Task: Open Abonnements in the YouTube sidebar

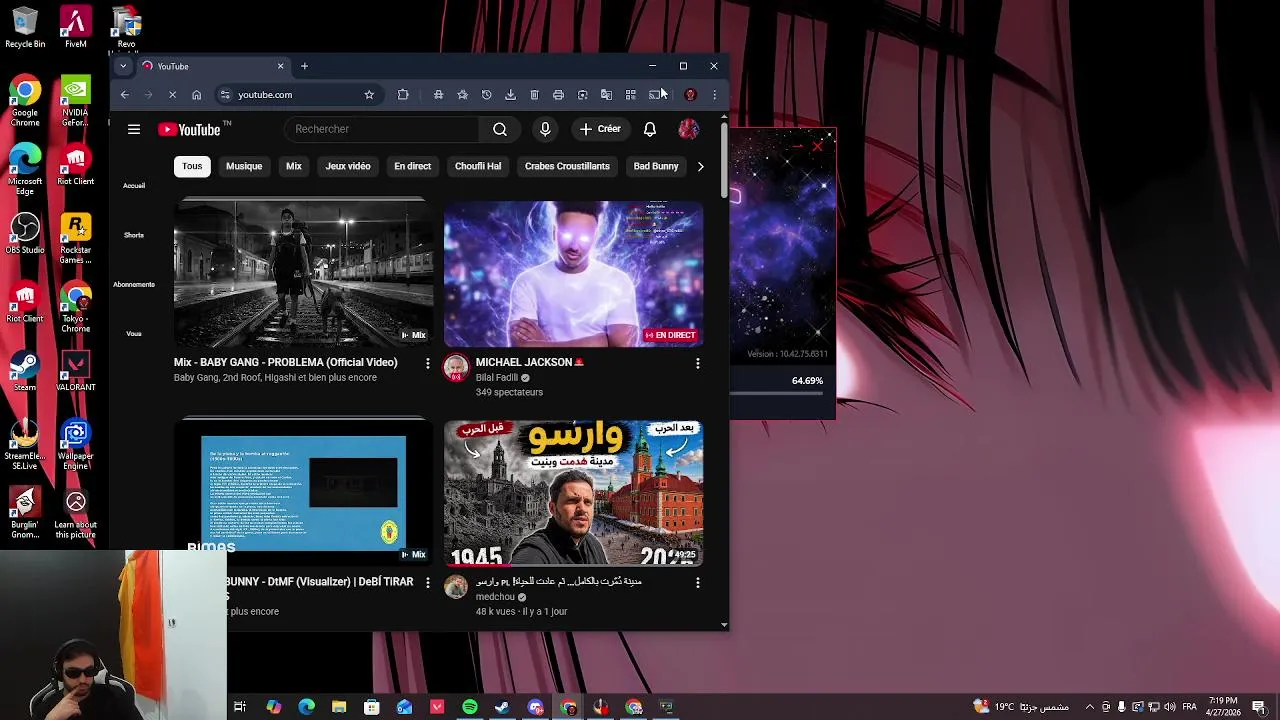Action: [134, 284]
